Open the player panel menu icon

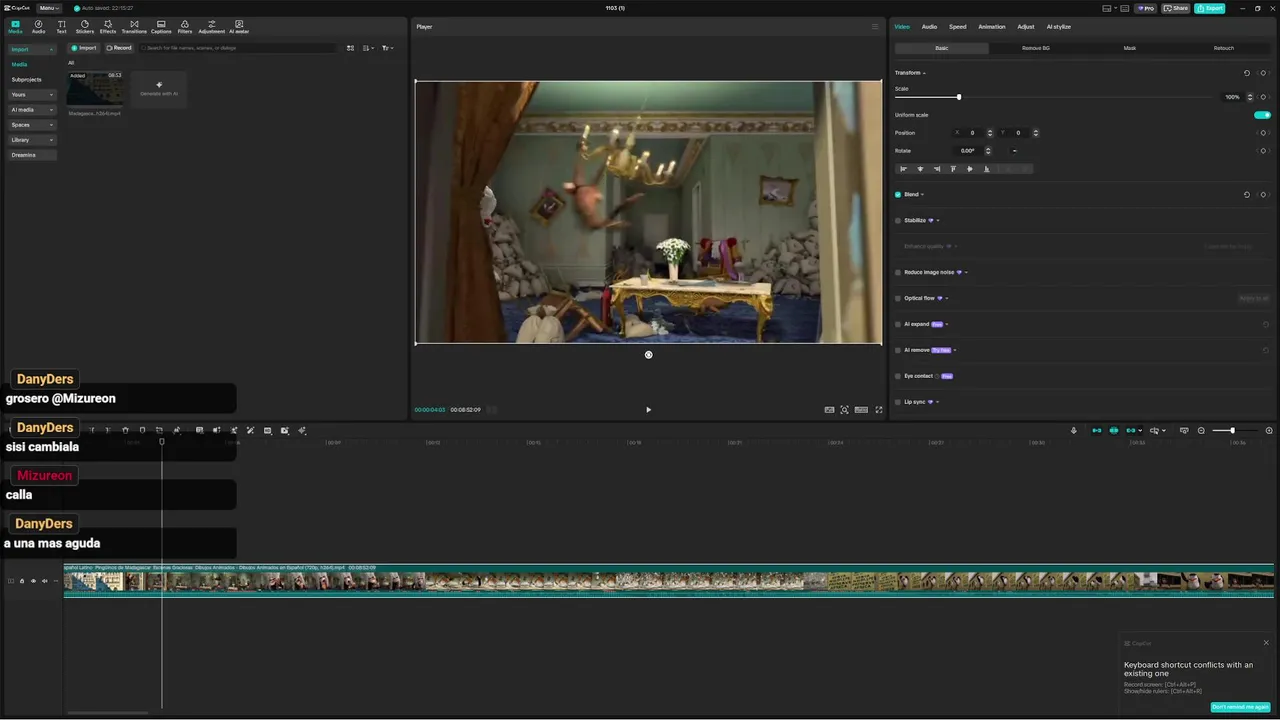tap(875, 27)
